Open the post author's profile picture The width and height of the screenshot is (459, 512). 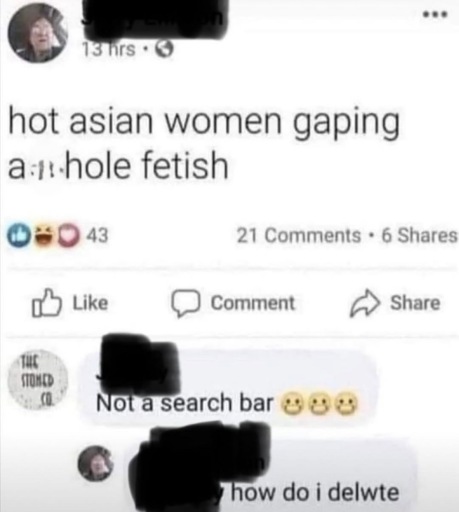click(x=37, y=32)
